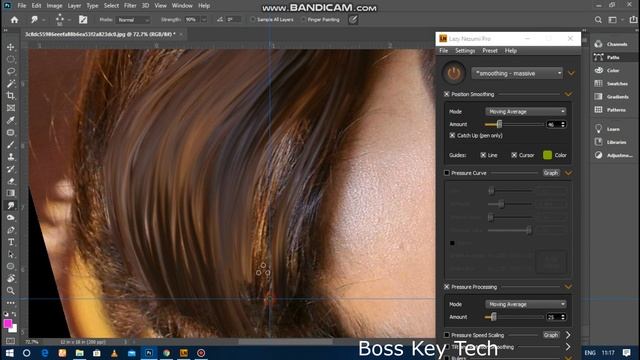
Task: Toggle the Cursor guide checkbox
Action: pyautogui.click(x=514, y=155)
